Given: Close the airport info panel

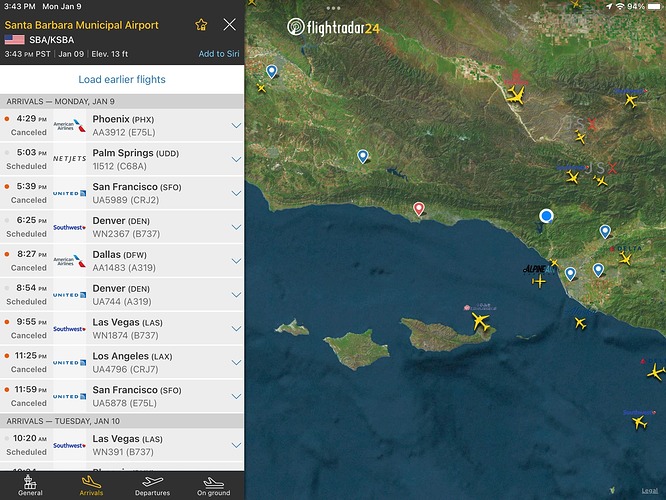Looking at the screenshot, I should (x=229, y=25).
